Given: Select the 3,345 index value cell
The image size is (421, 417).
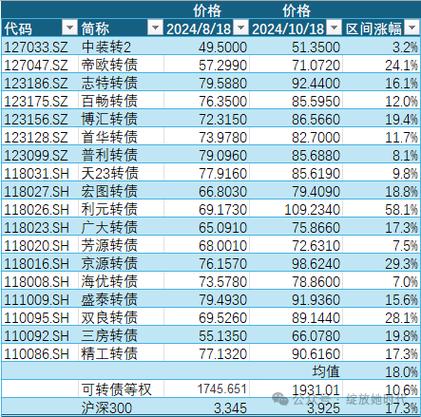Looking at the screenshot, I should point(207,407).
